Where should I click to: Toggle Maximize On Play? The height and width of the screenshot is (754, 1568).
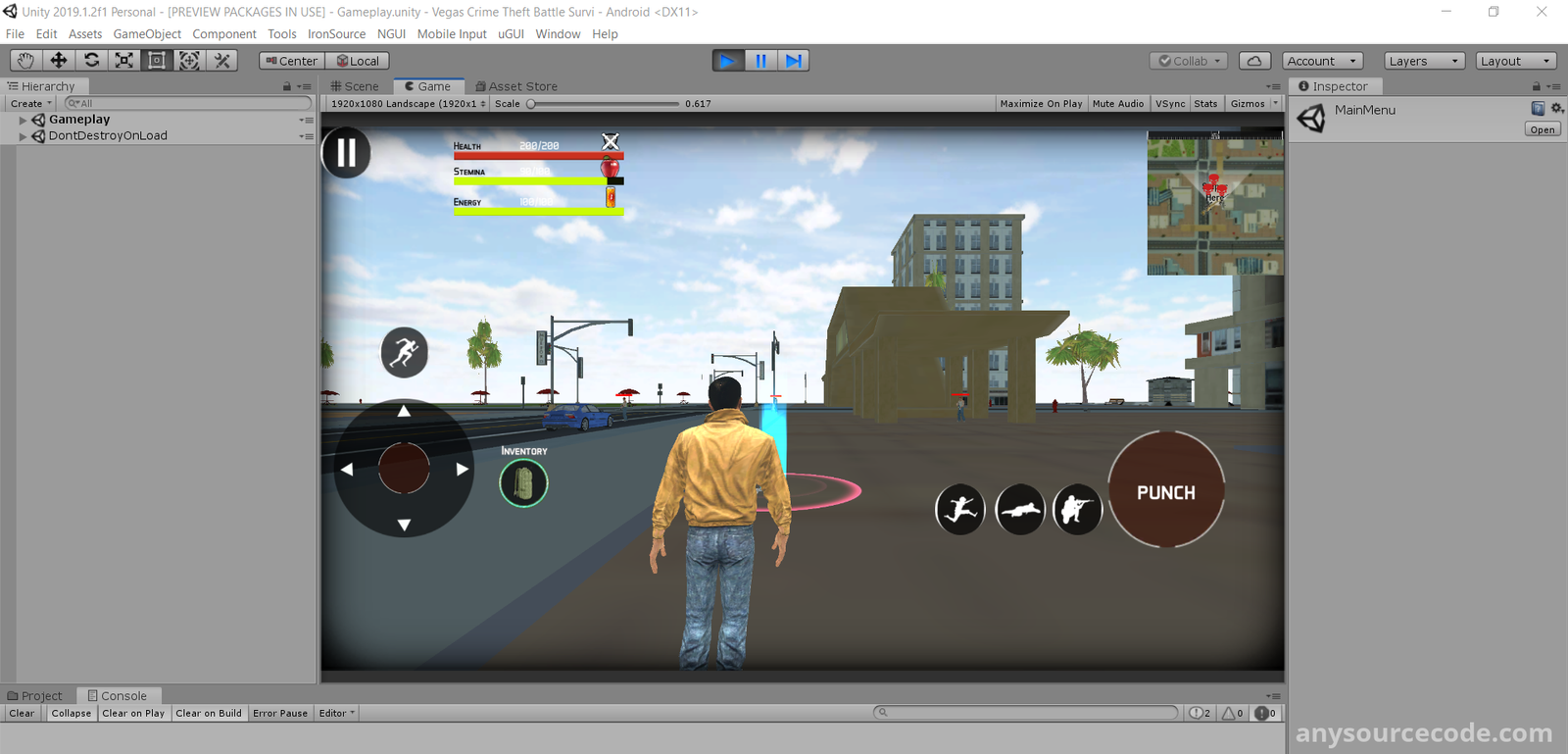(1041, 104)
